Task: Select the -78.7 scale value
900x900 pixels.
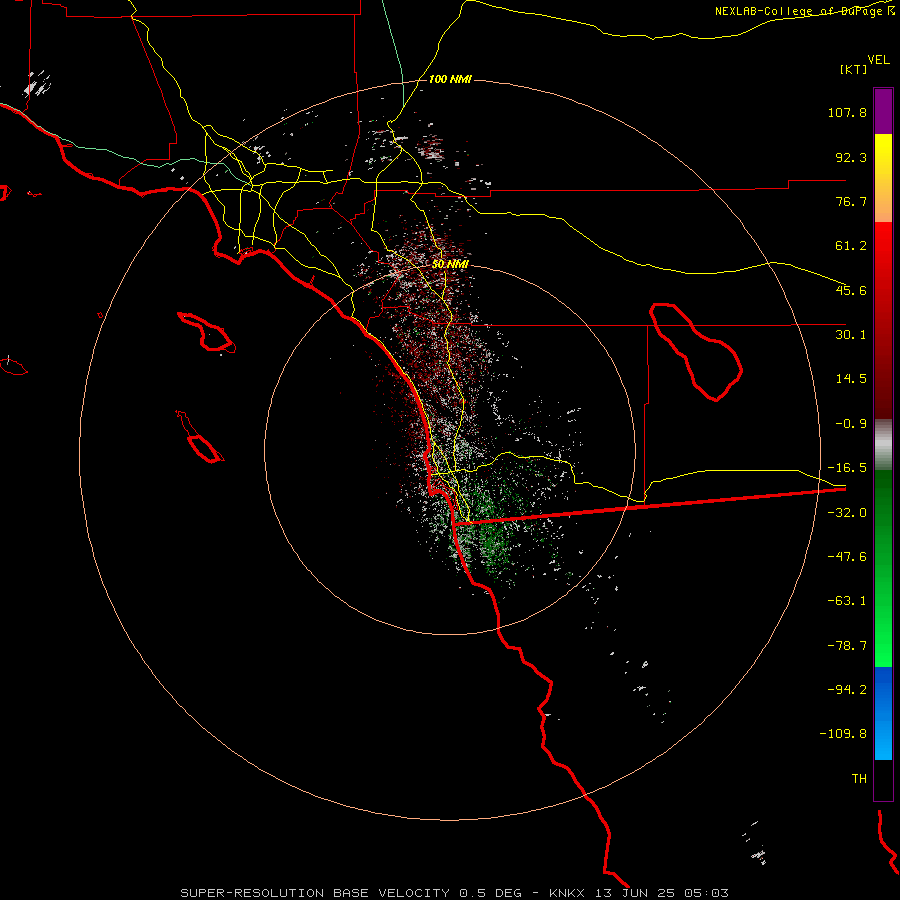Action: tap(847, 646)
